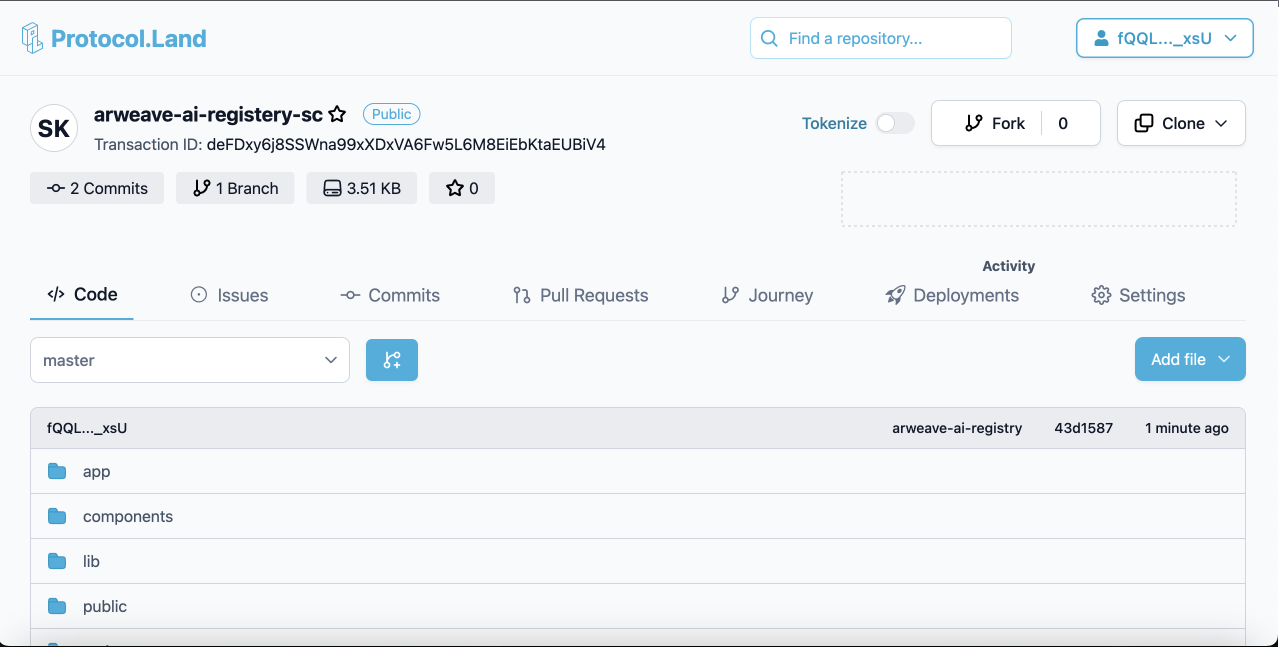
Task: Open the master branch selector
Action: [x=190, y=360]
